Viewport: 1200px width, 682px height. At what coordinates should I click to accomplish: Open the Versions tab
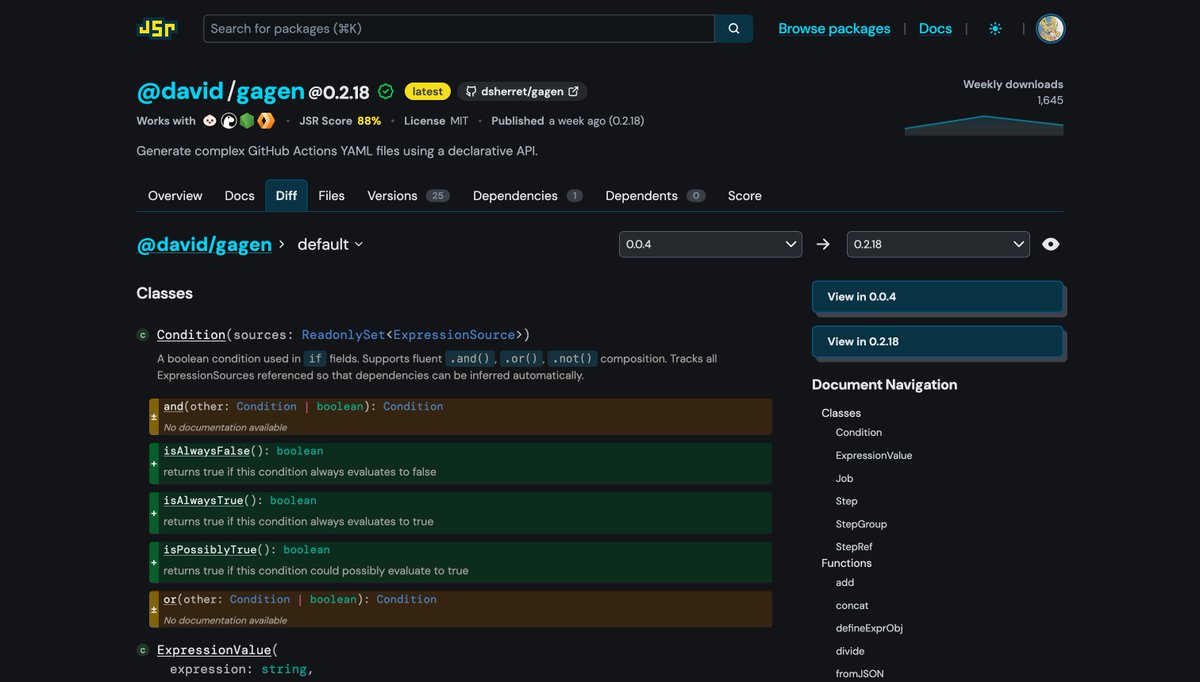click(408, 196)
